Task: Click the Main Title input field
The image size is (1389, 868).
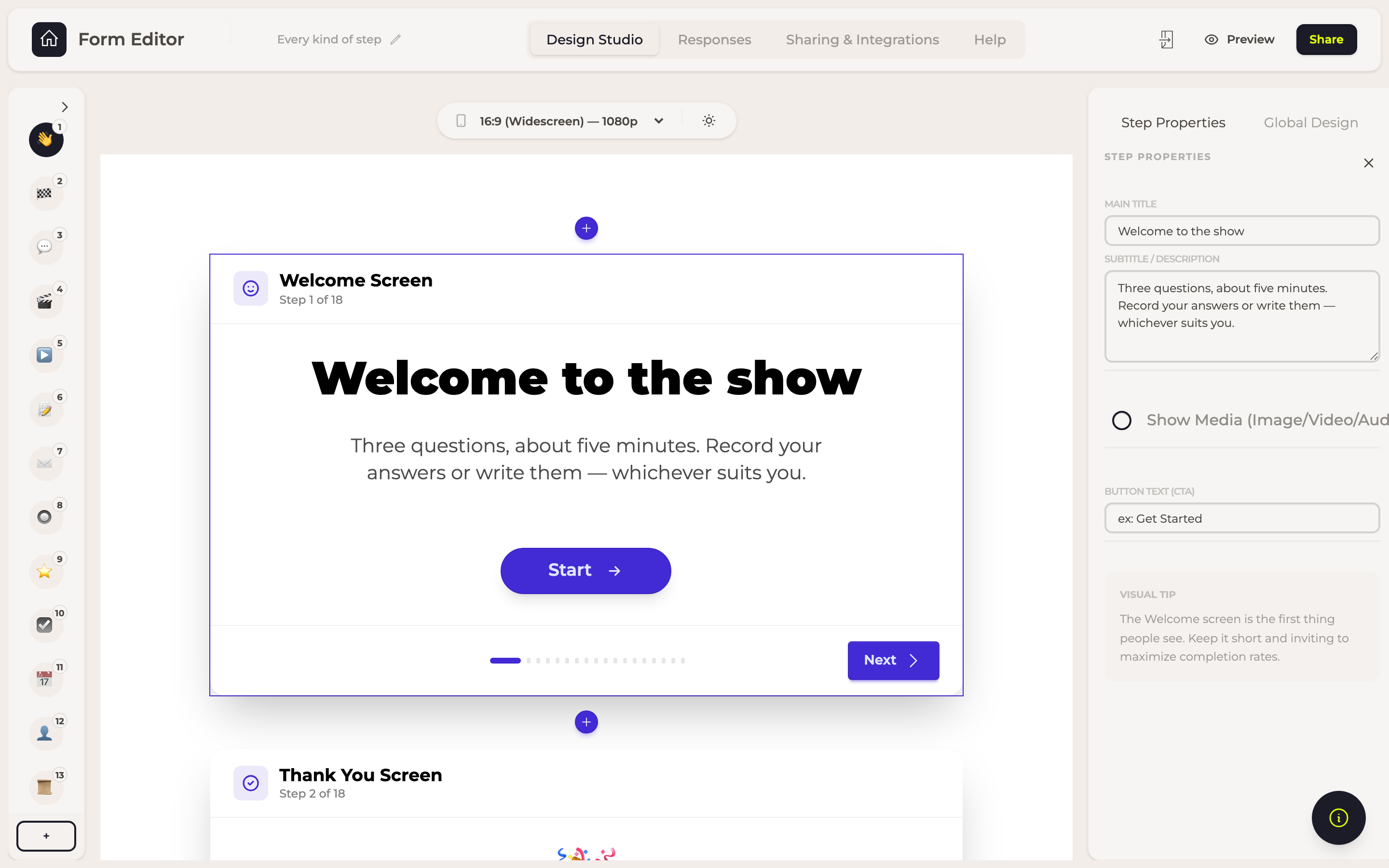Action: (x=1241, y=231)
